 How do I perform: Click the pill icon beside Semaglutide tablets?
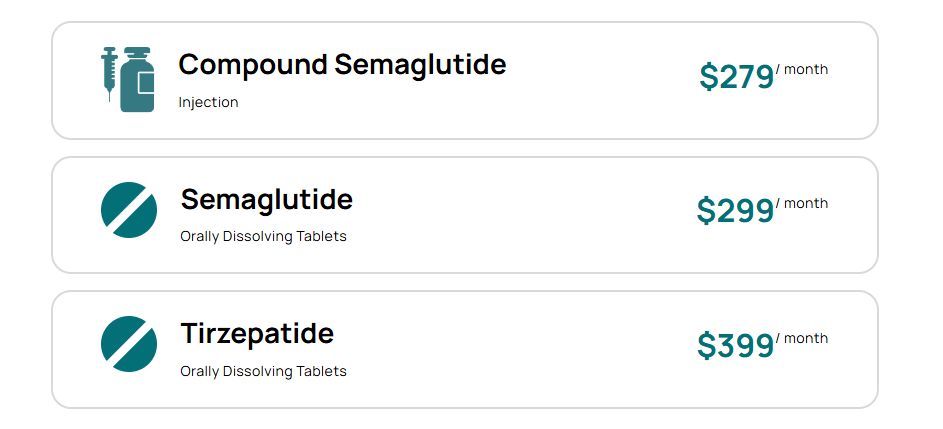pos(129,210)
